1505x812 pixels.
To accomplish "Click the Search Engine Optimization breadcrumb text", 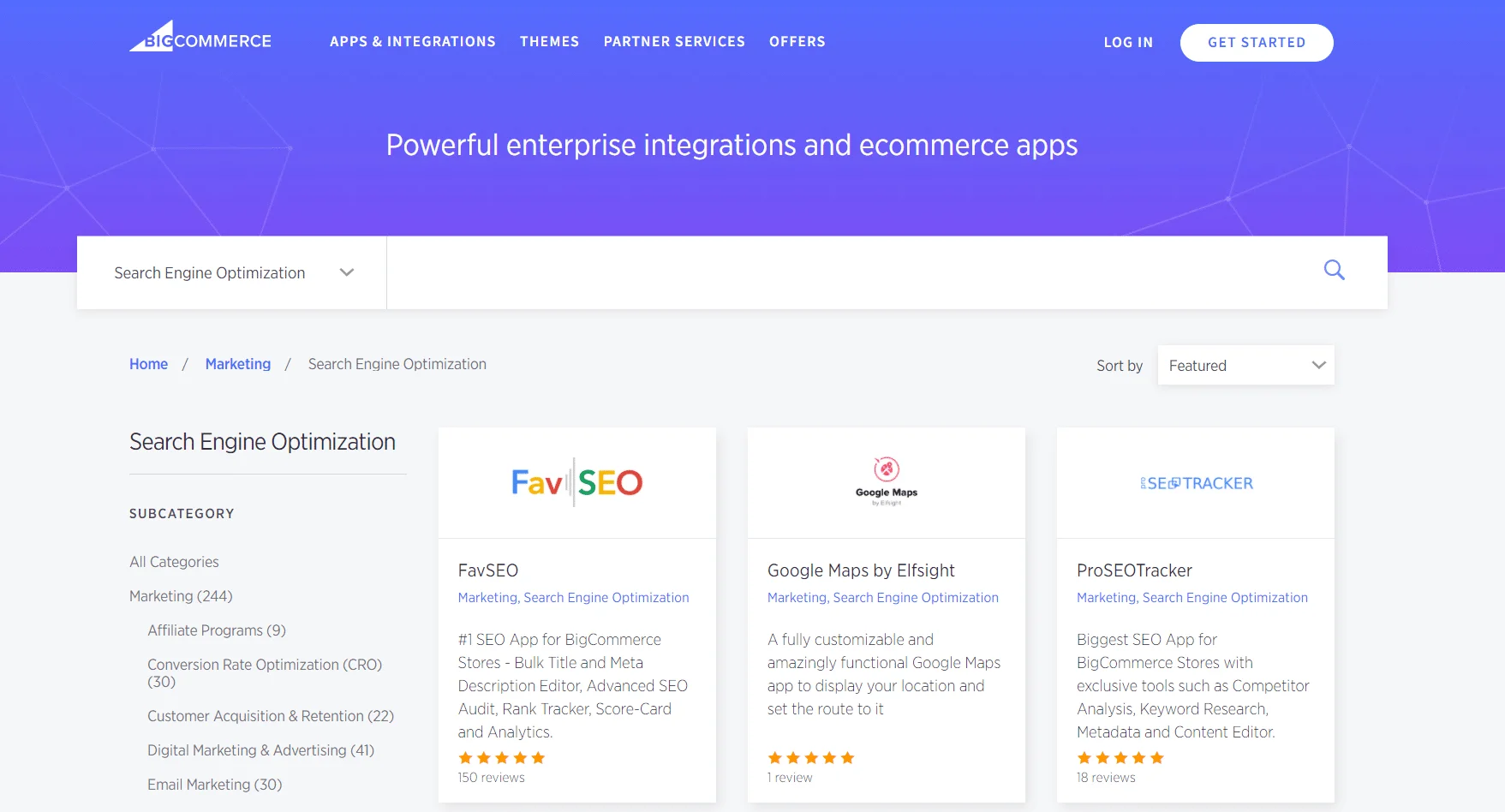I will click(x=397, y=364).
